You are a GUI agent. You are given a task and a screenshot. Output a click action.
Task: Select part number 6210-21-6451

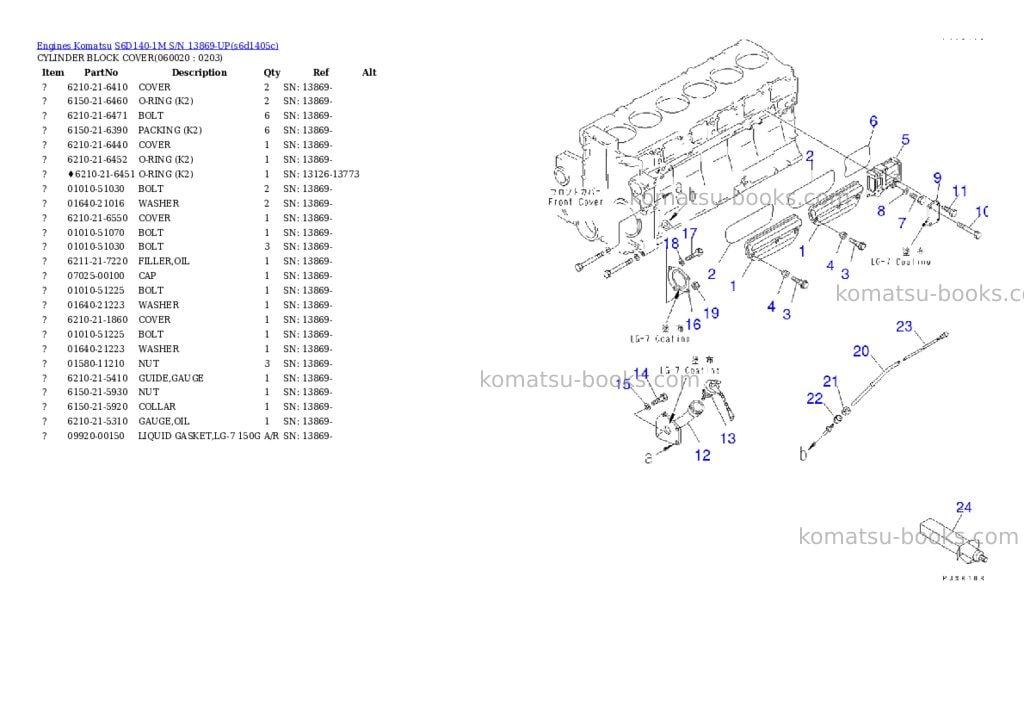pos(104,174)
